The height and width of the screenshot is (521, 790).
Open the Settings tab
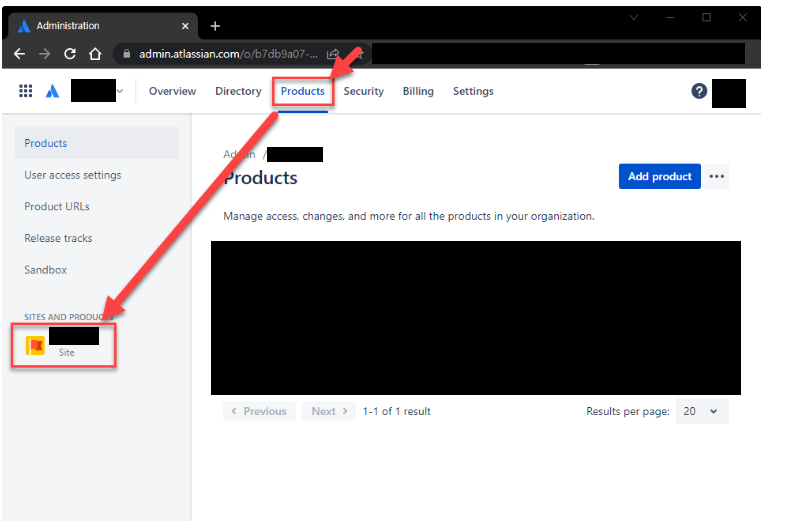click(x=473, y=91)
